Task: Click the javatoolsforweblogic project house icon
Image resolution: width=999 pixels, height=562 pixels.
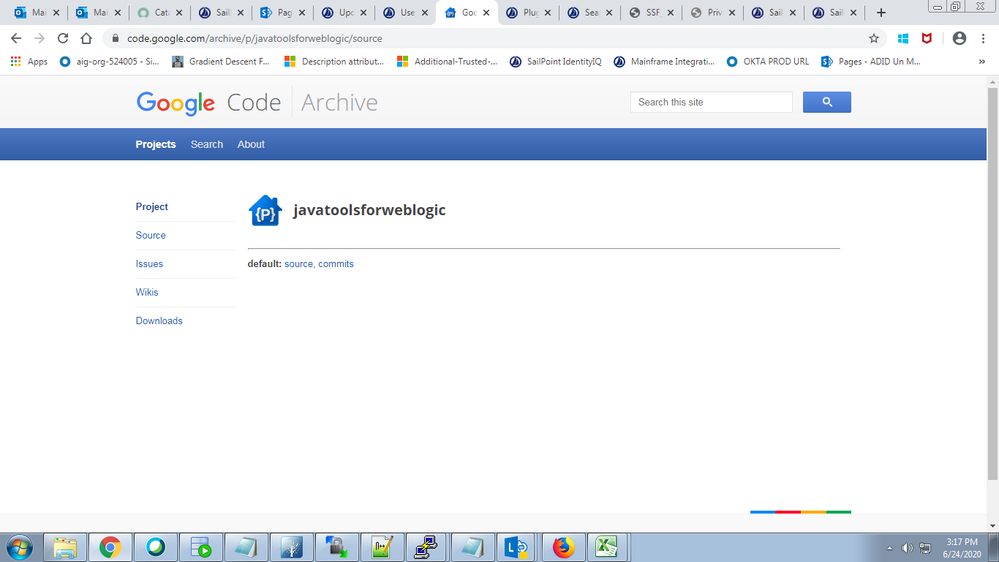Action: (265, 211)
